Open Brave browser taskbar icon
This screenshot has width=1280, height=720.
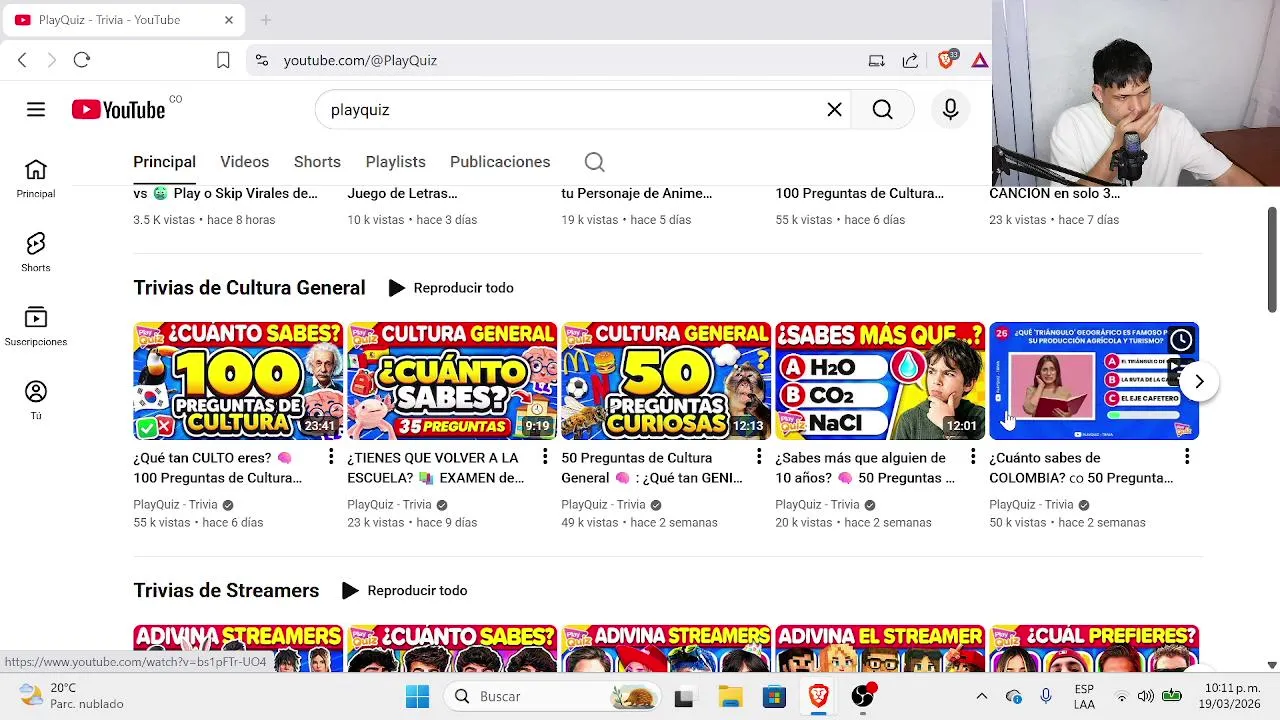818,696
